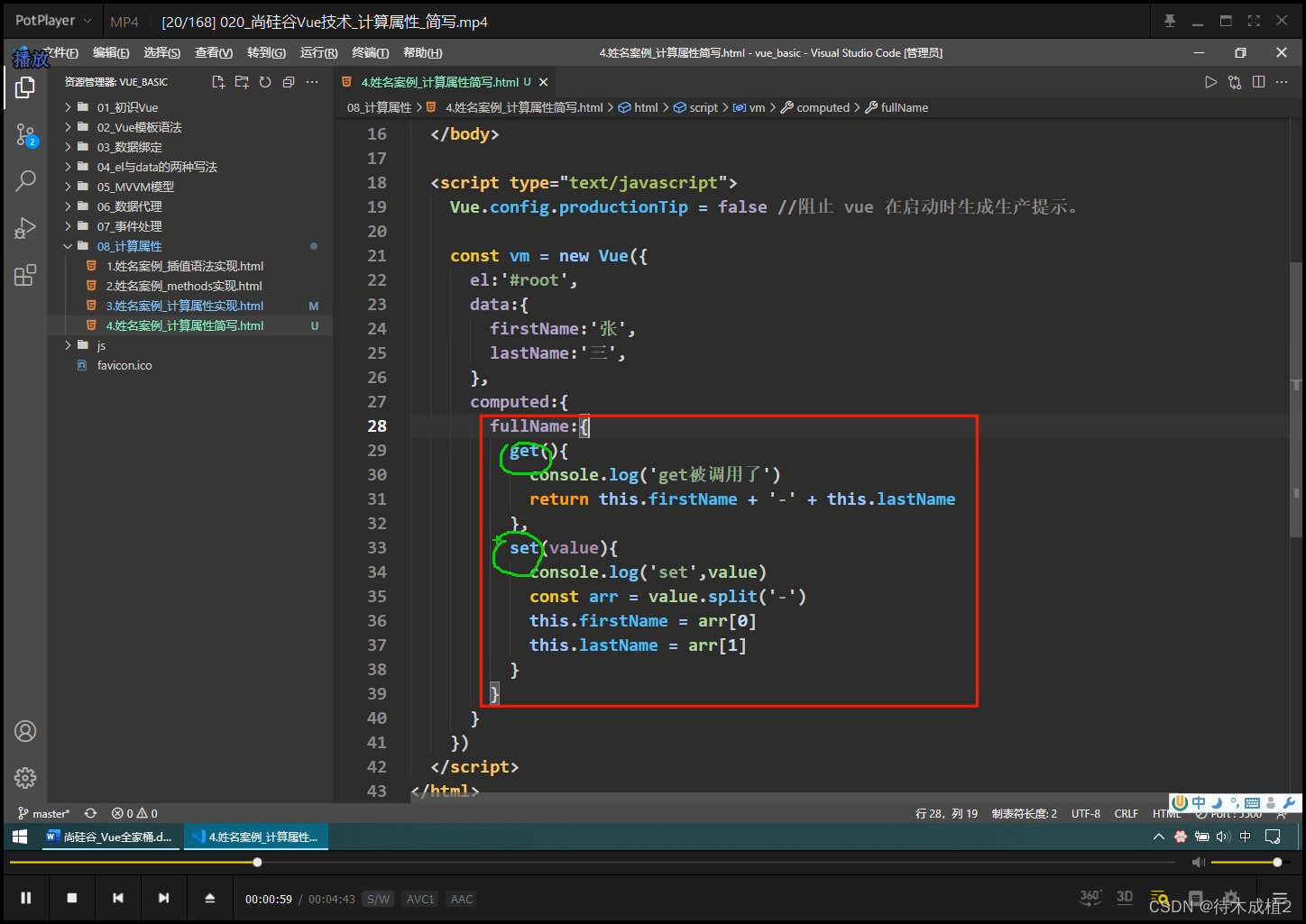Collapse all folders in explorer
The image size is (1306, 924).
click(289, 82)
